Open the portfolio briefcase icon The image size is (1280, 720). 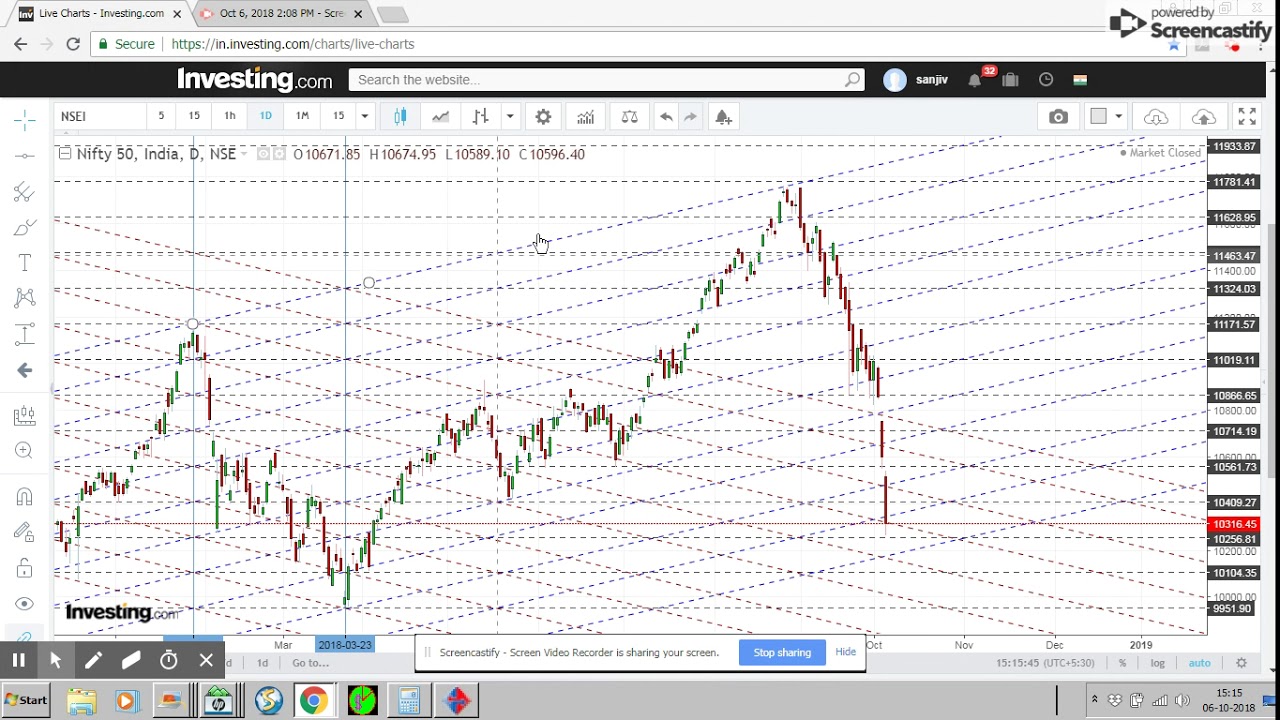(x=1010, y=80)
